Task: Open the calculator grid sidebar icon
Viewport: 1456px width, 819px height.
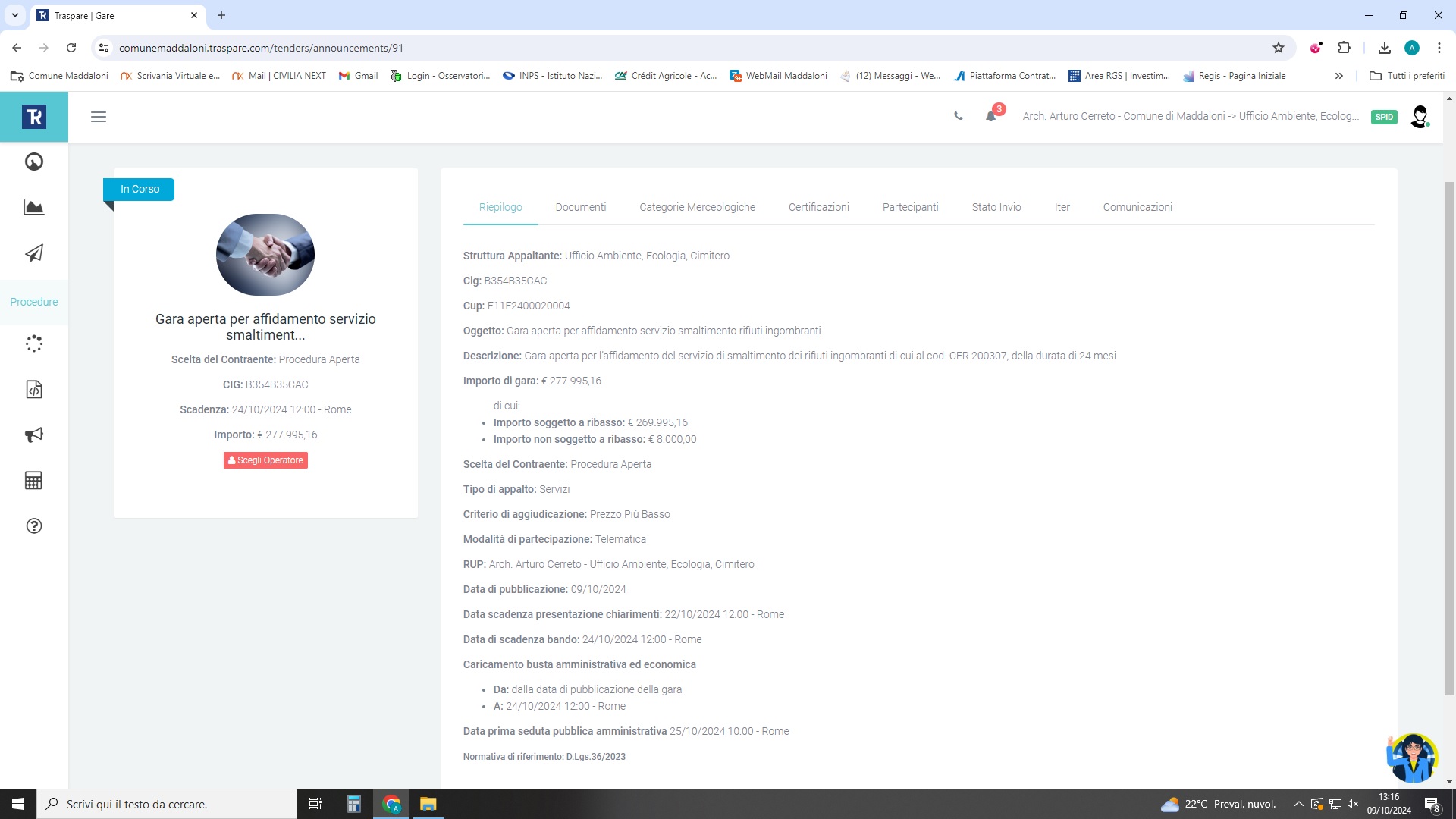Action: [x=34, y=481]
